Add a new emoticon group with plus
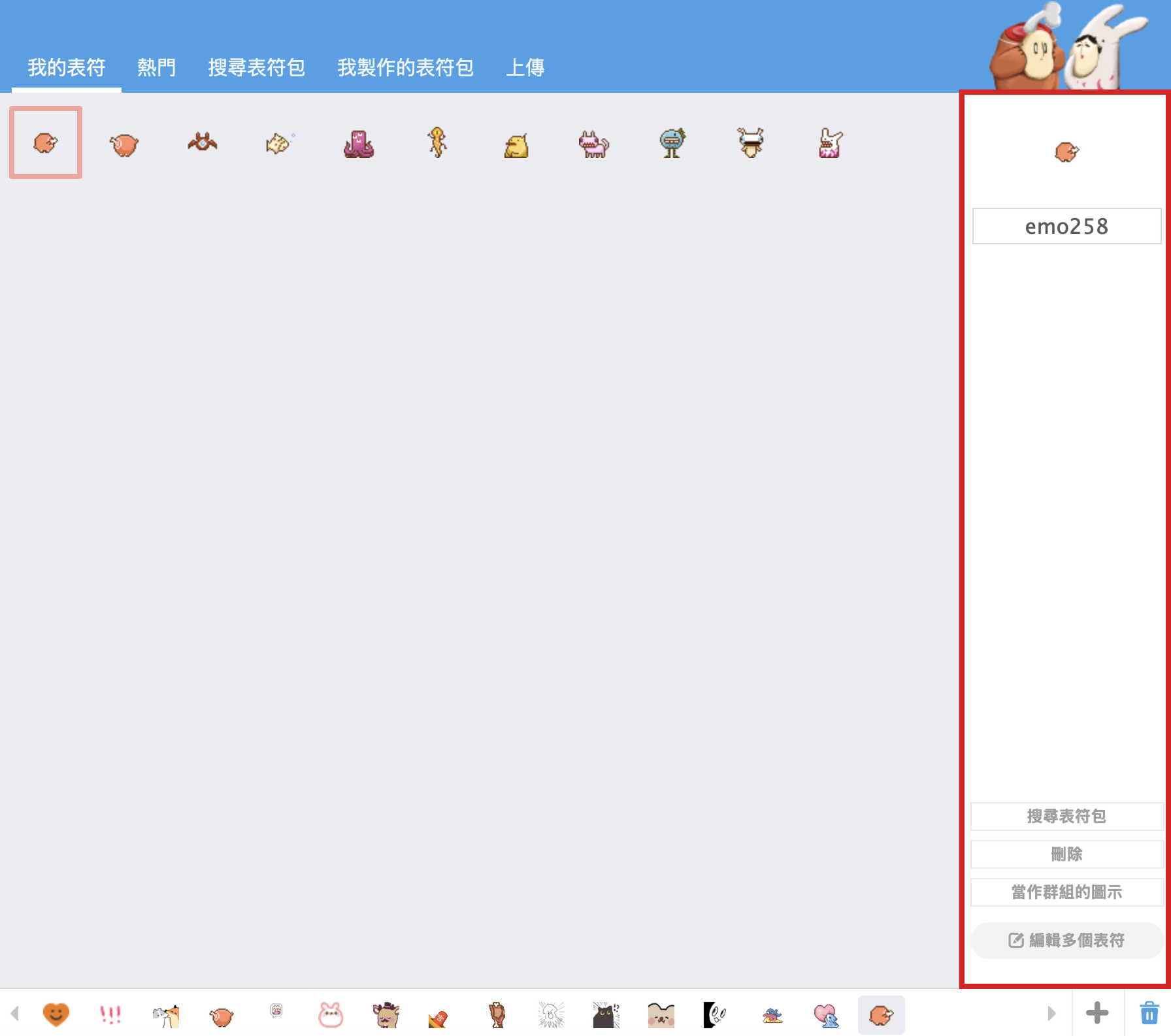Viewport: 1171px width, 1036px height. click(1097, 1013)
